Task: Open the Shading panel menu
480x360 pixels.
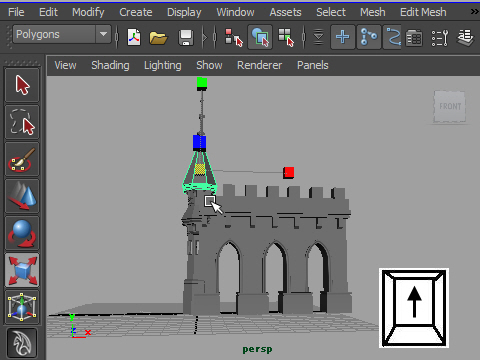Action: 110,65
